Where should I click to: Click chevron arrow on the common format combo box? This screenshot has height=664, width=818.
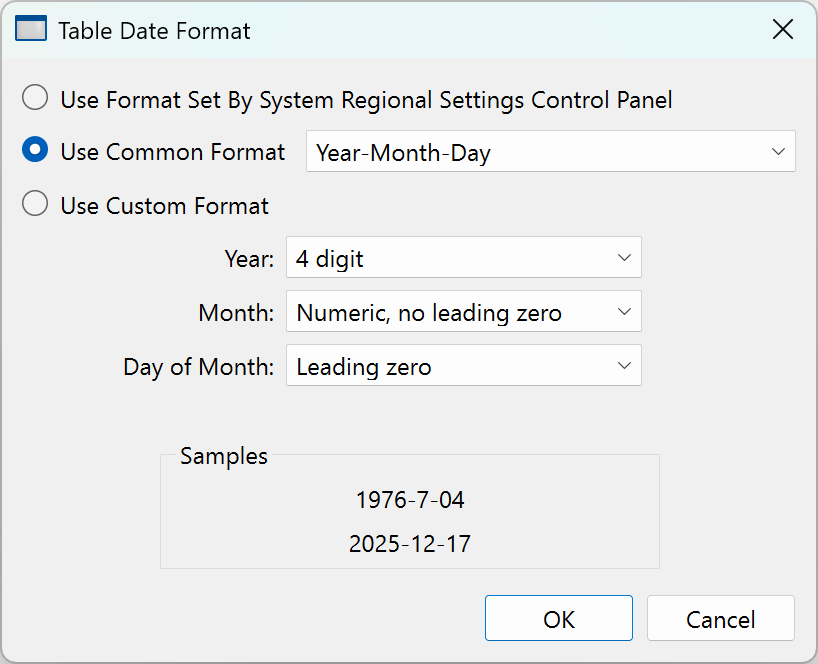point(778,152)
